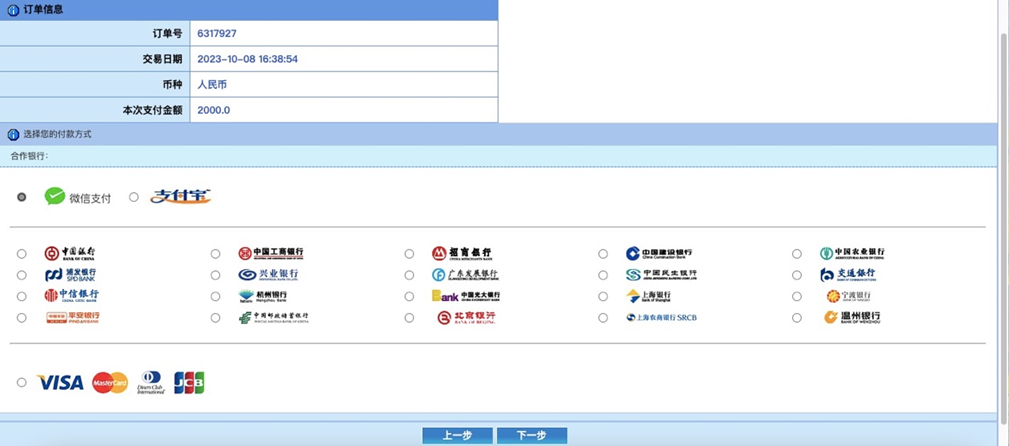Click the VISA card logo
Image resolution: width=1009 pixels, height=446 pixels.
pyautogui.click(x=60, y=383)
